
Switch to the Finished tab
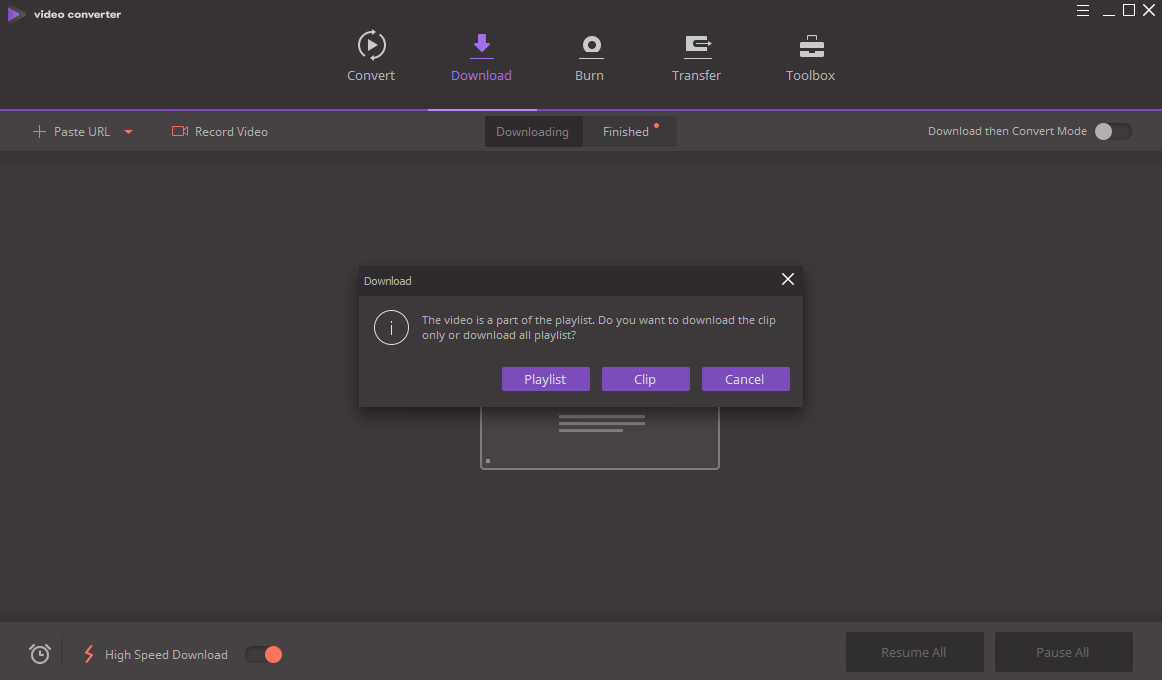(x=629, y=131)
